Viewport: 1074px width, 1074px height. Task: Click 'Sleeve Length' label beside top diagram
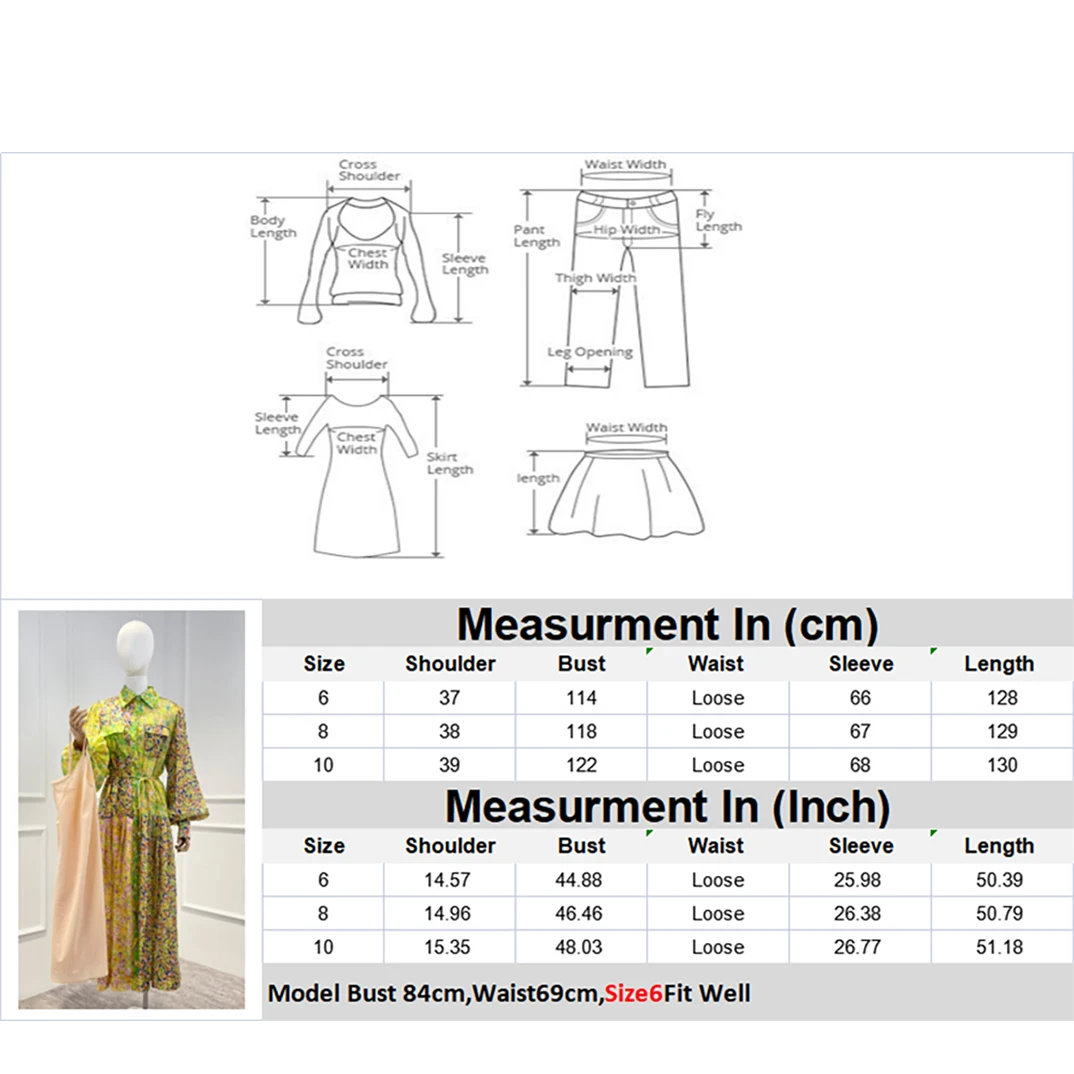click(x=465, y=264)
